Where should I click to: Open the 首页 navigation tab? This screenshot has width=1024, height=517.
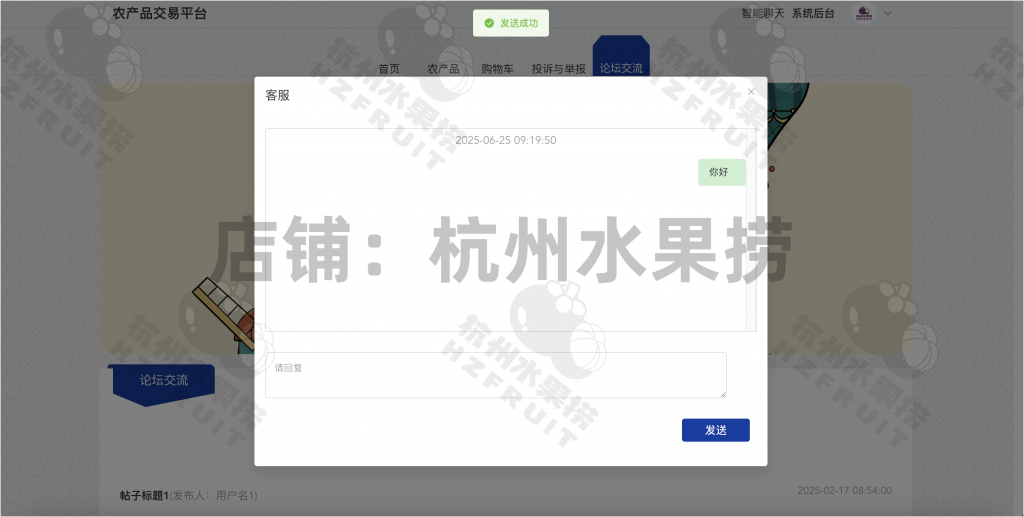(x=389, y=69)
